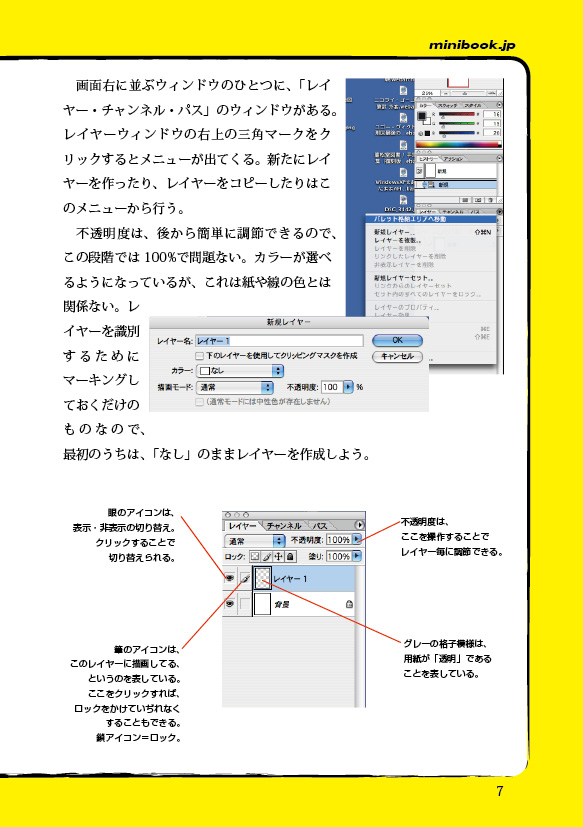583x827 pixels.
Task: Toggle visibility eye of 背景 layer
Action: coord(230,604)
